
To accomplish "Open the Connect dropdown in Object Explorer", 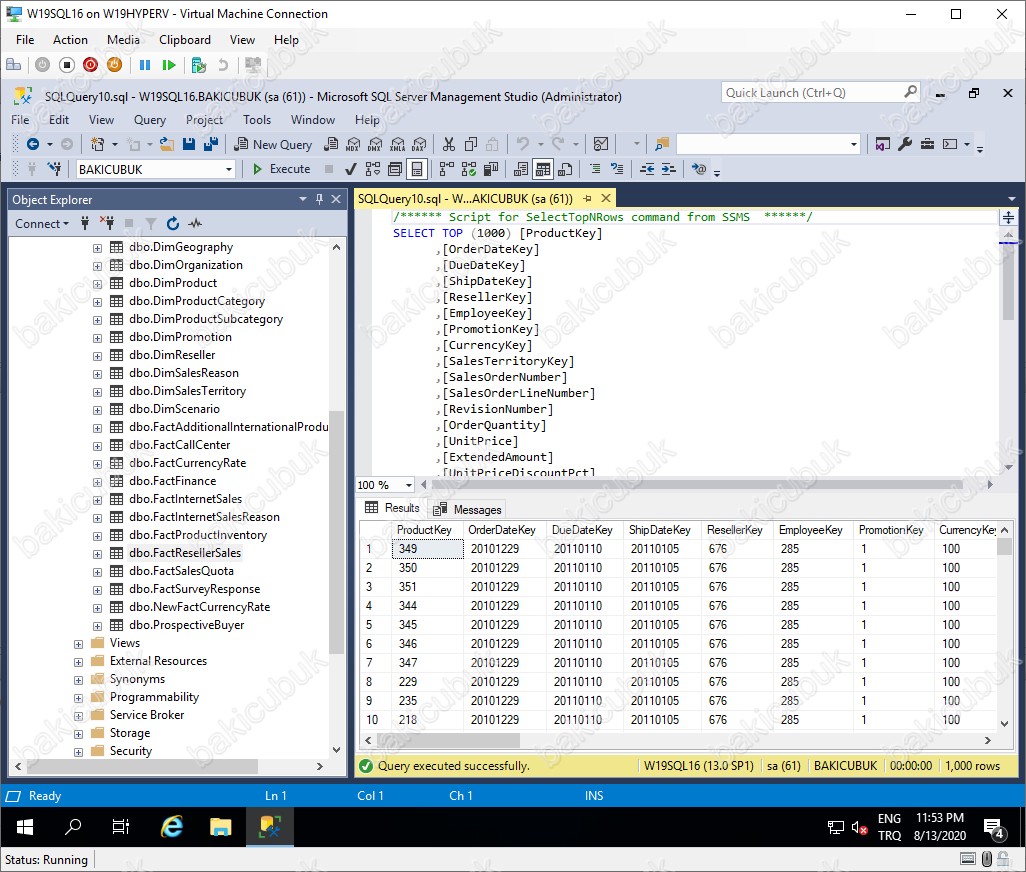I will click(42, 224).
